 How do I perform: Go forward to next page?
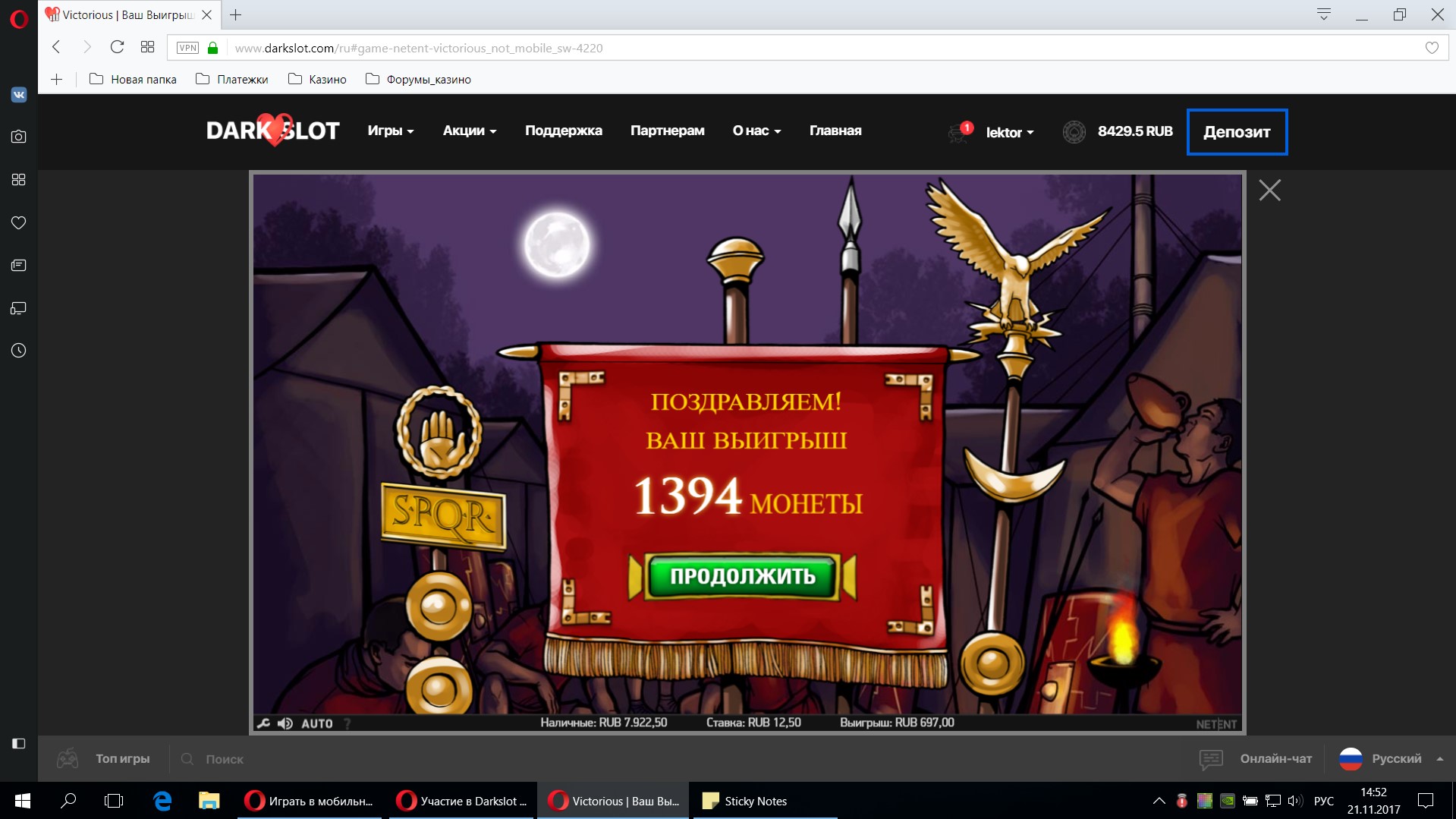pyautogui.click(x=86, y=47)
